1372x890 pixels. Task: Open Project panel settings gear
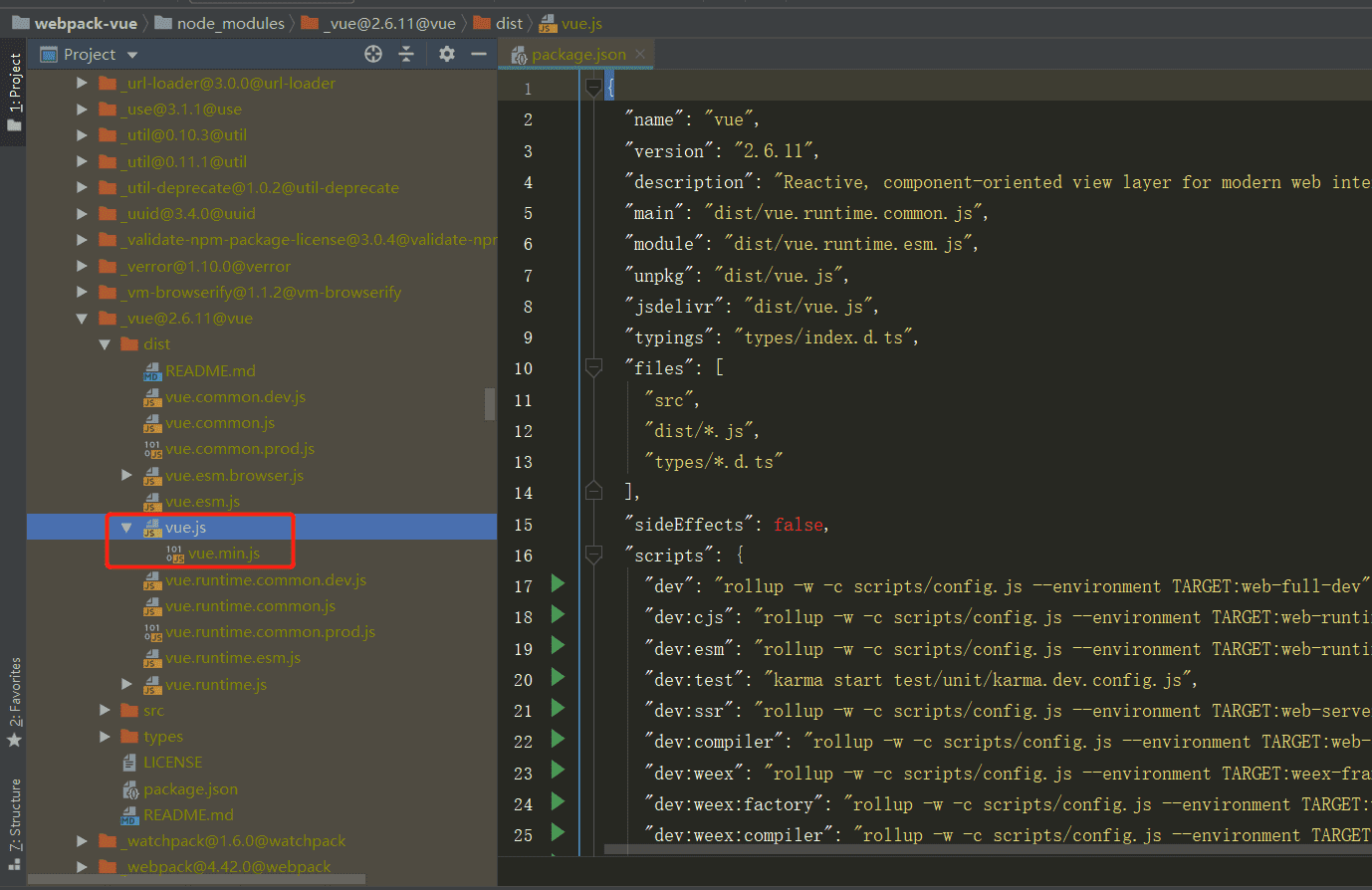click(447, 54)
